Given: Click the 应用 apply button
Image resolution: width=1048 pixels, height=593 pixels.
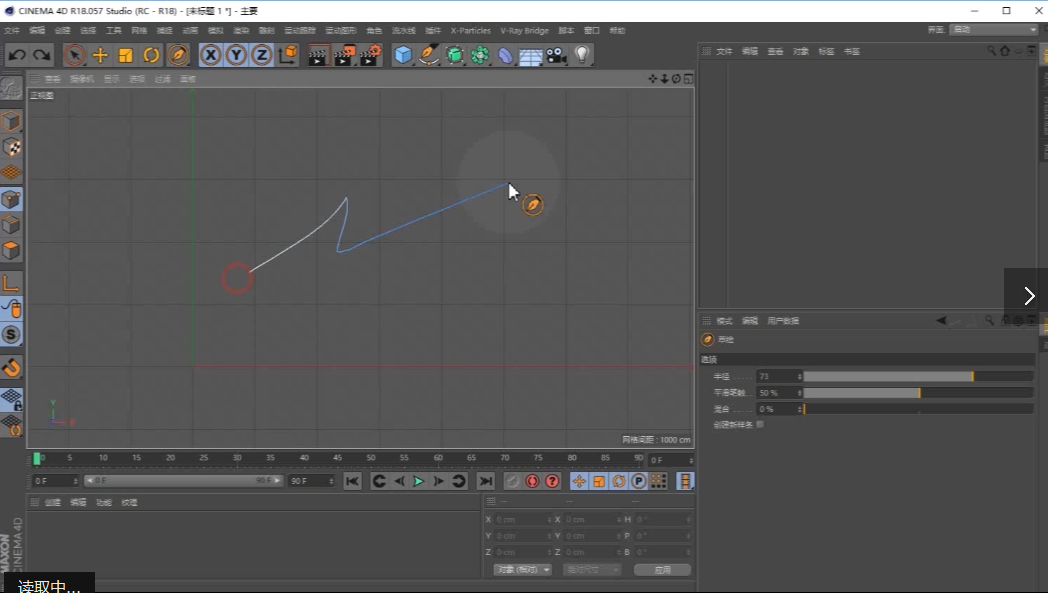Looking at the screenshot, I should coord(662,570).
